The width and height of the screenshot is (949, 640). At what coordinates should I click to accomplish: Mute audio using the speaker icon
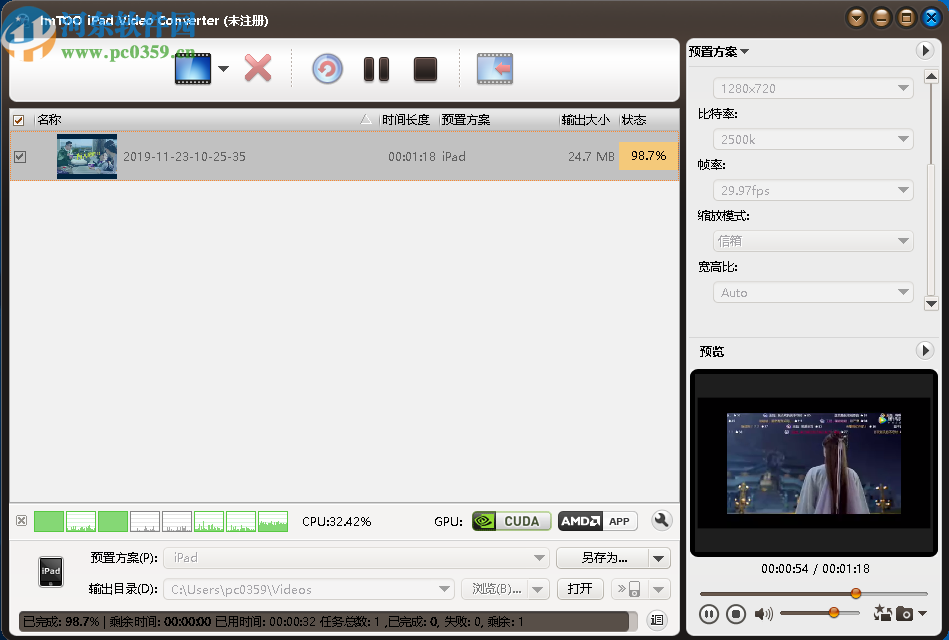click(x=765, y=613)
